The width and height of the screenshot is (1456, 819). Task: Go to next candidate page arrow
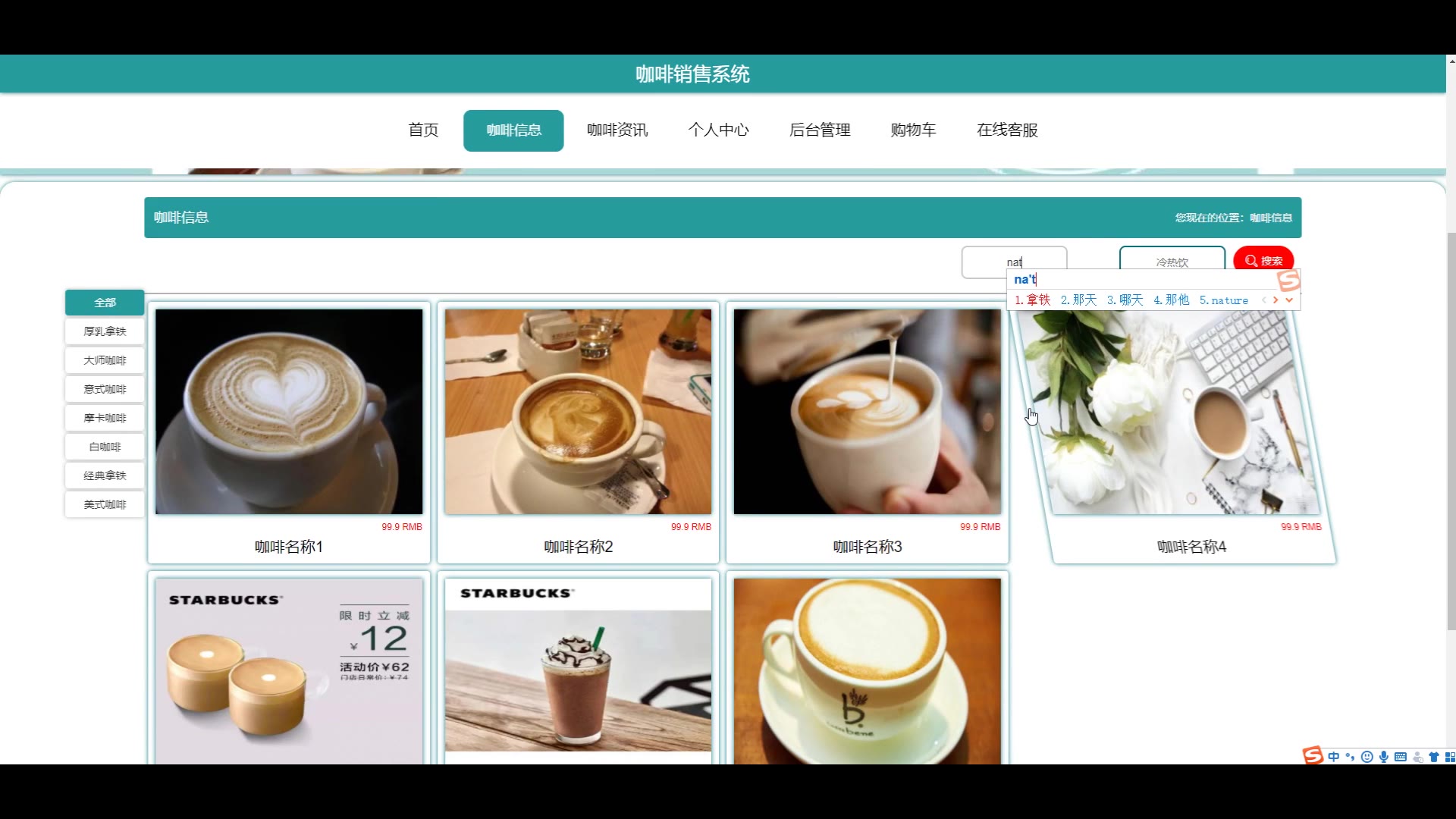click(x=1276, y=300)
